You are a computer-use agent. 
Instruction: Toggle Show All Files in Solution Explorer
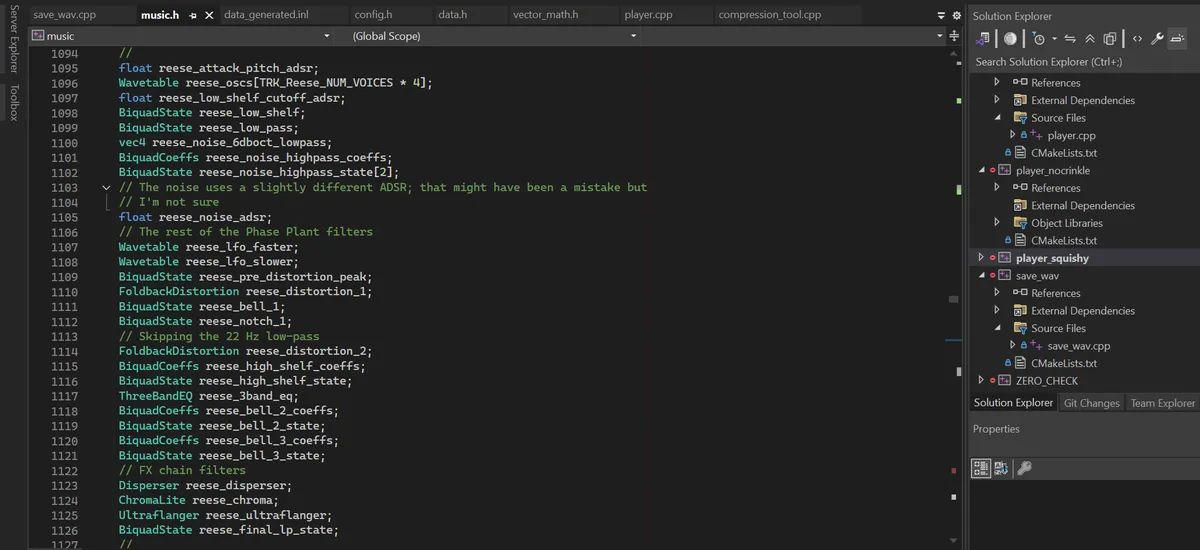pos(1110,39)
